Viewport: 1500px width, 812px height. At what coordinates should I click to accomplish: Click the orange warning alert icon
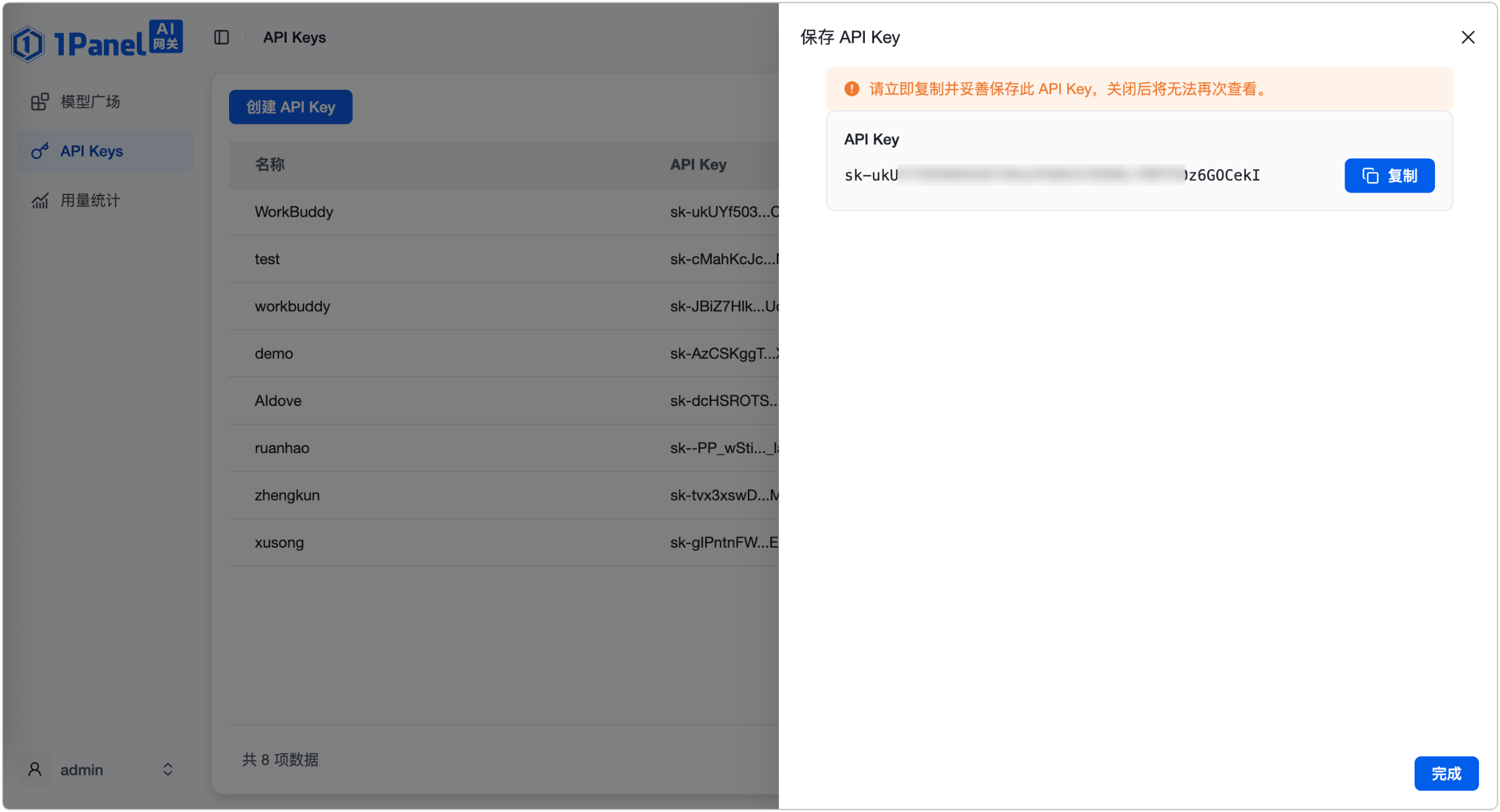[852, 89]
